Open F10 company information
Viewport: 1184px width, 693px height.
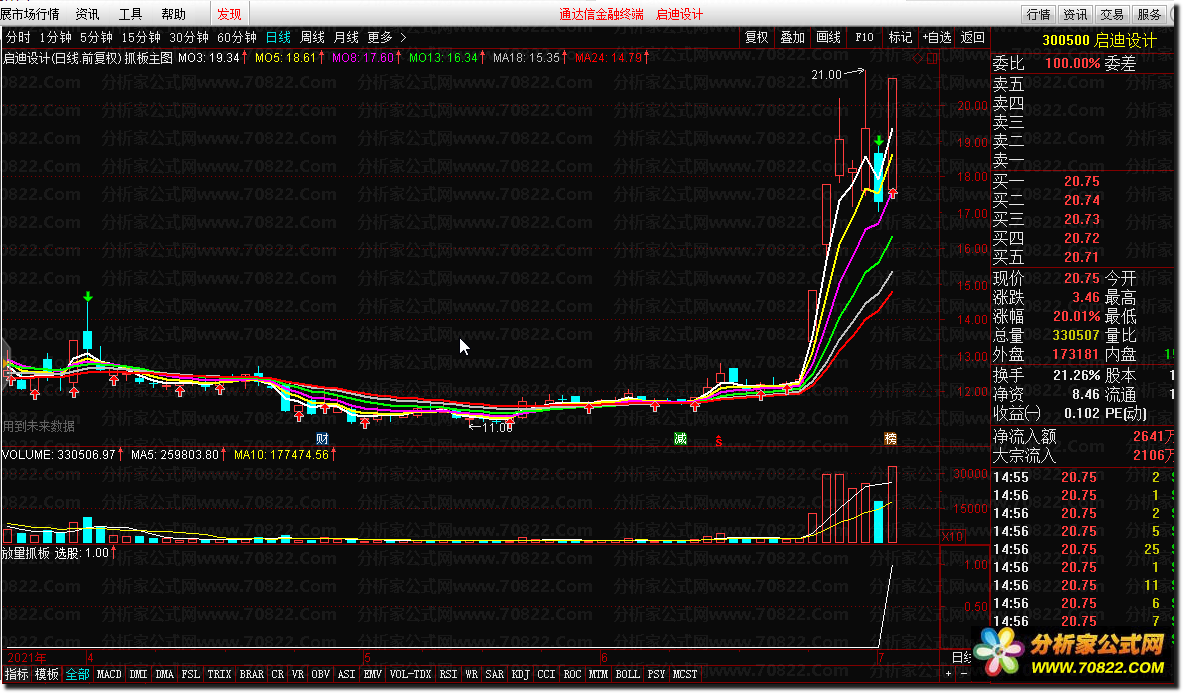point(864,37)
